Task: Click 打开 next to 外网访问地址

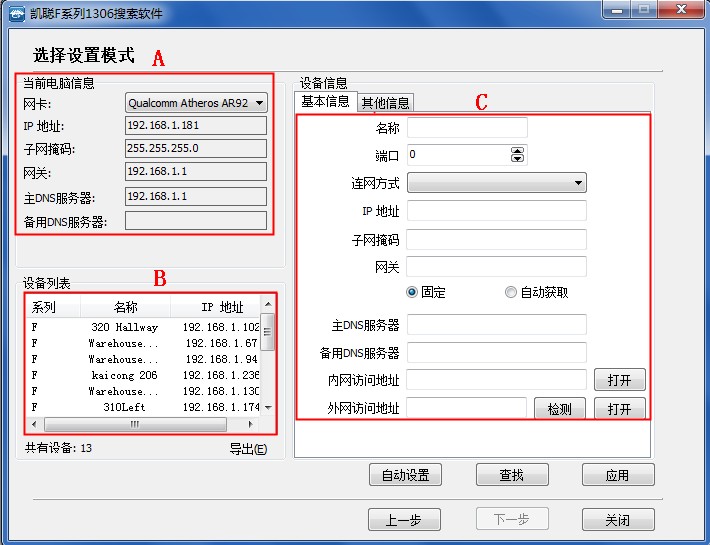Action: tap(619, 408)
